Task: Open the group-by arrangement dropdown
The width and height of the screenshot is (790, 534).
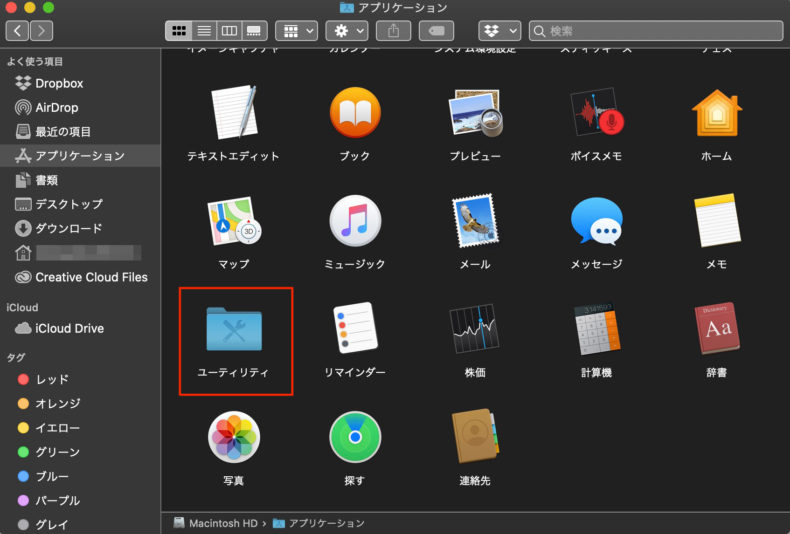Action: pyautogui.click(x=296, y=31)
